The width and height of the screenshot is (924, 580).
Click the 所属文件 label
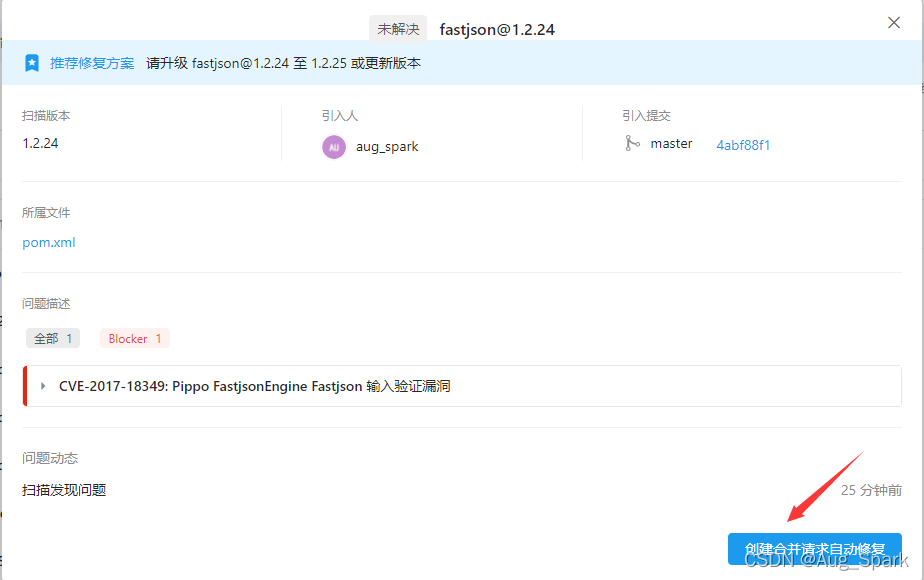point(46,212)
